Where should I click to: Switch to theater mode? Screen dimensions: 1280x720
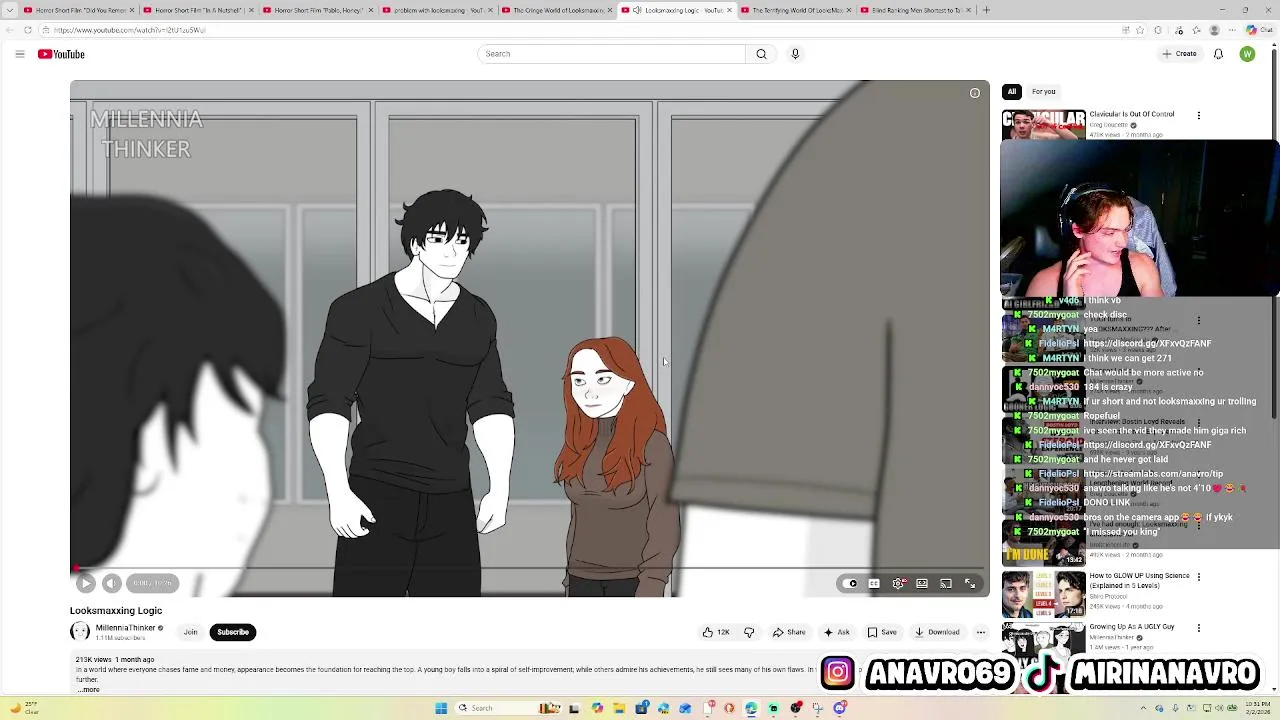tap(922, 584)
